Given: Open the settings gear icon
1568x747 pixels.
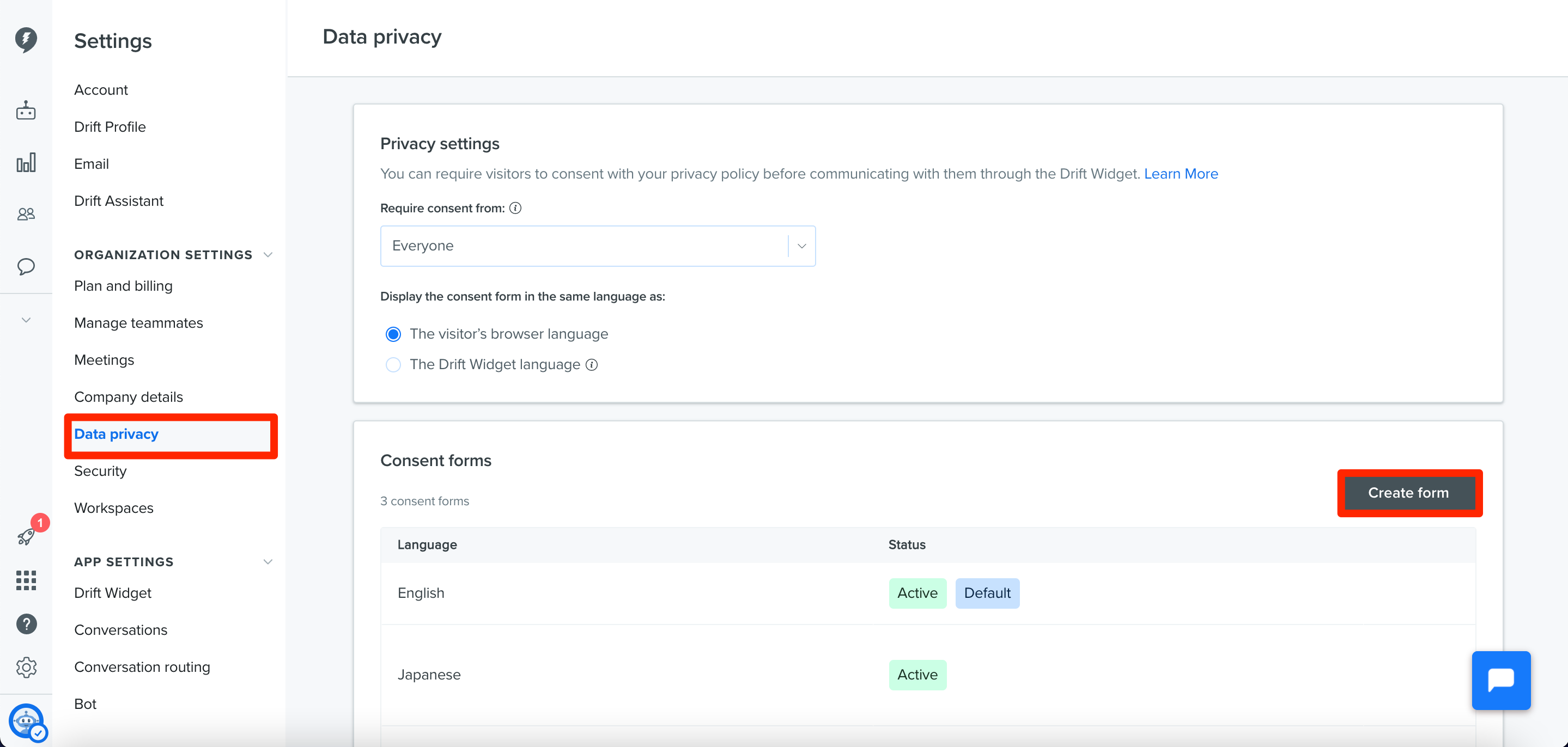Looking at the screenshot, I should pos(26,668).
